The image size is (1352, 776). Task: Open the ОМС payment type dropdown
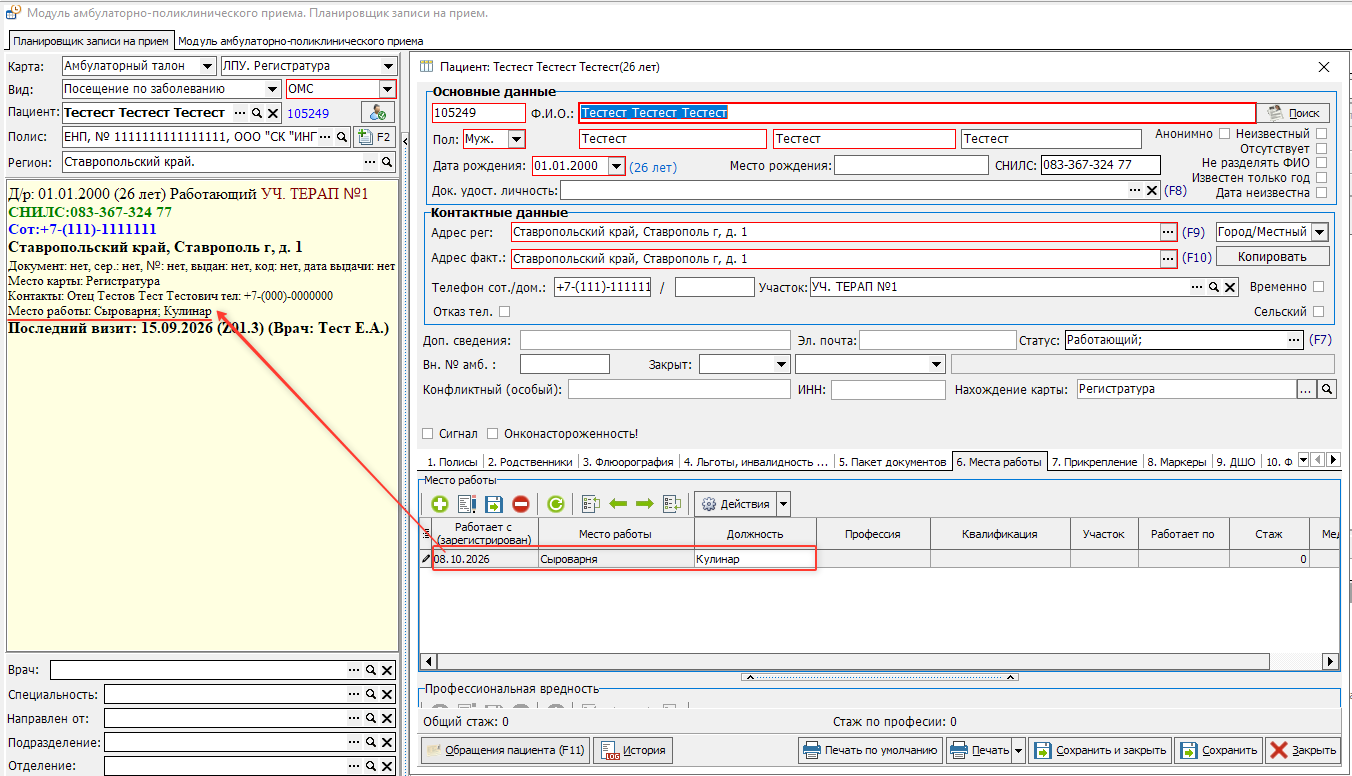click(x=387, y=89)
